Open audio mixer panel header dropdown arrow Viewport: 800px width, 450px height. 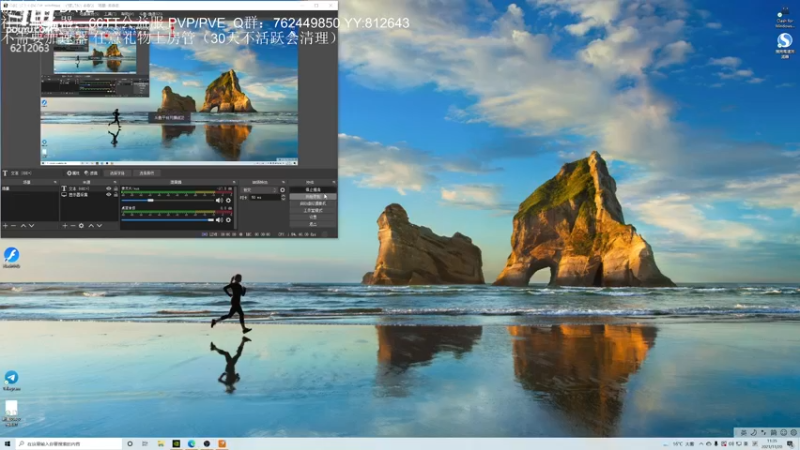coord(234,182)
